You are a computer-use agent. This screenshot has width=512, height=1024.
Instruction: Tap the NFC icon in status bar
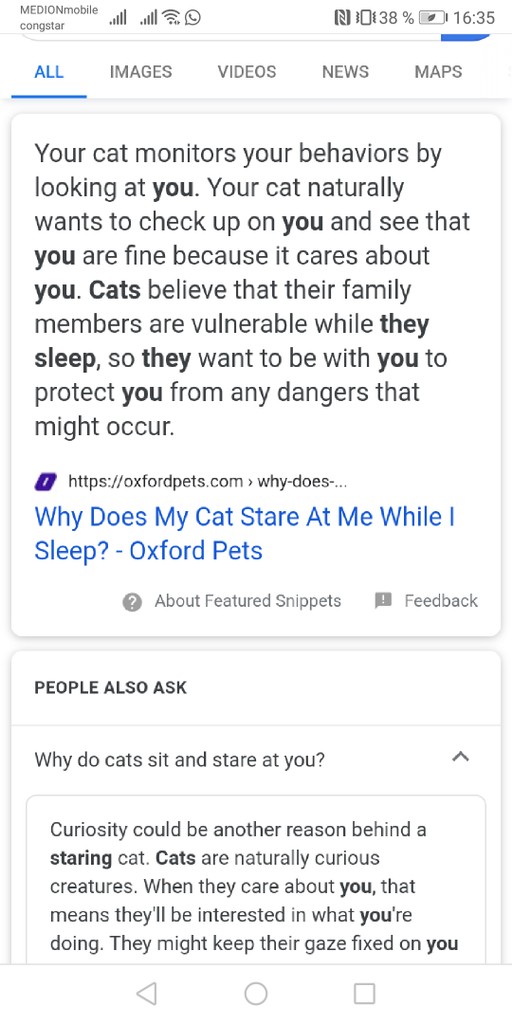(x=342, y=18)
